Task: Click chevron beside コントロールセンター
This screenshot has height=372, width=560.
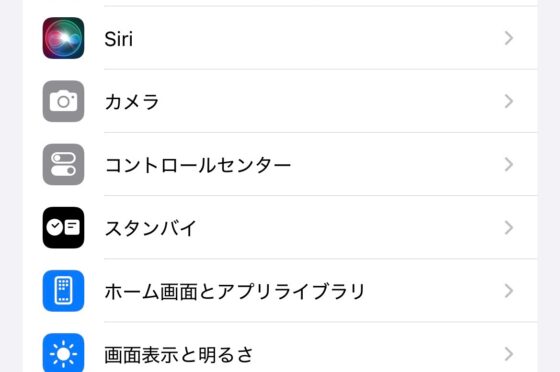Action: click(x=509, y=165)
